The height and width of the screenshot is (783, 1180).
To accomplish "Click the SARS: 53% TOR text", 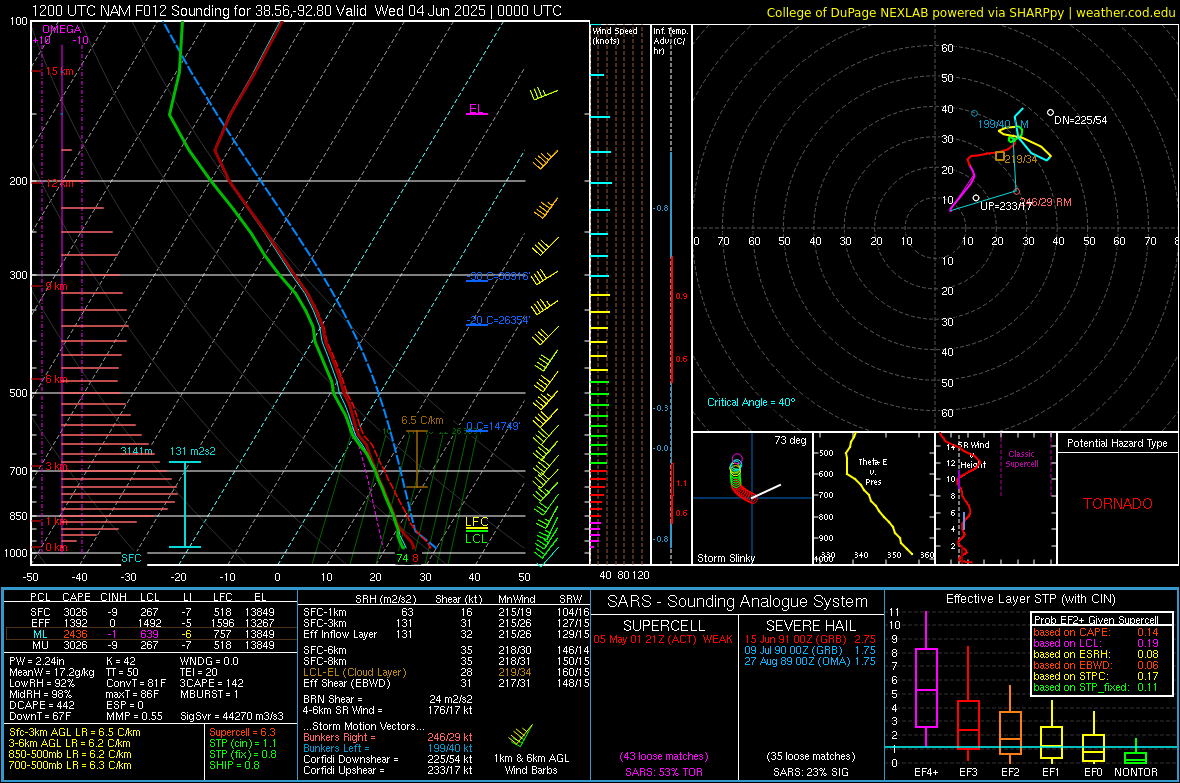I will point(663,772).
